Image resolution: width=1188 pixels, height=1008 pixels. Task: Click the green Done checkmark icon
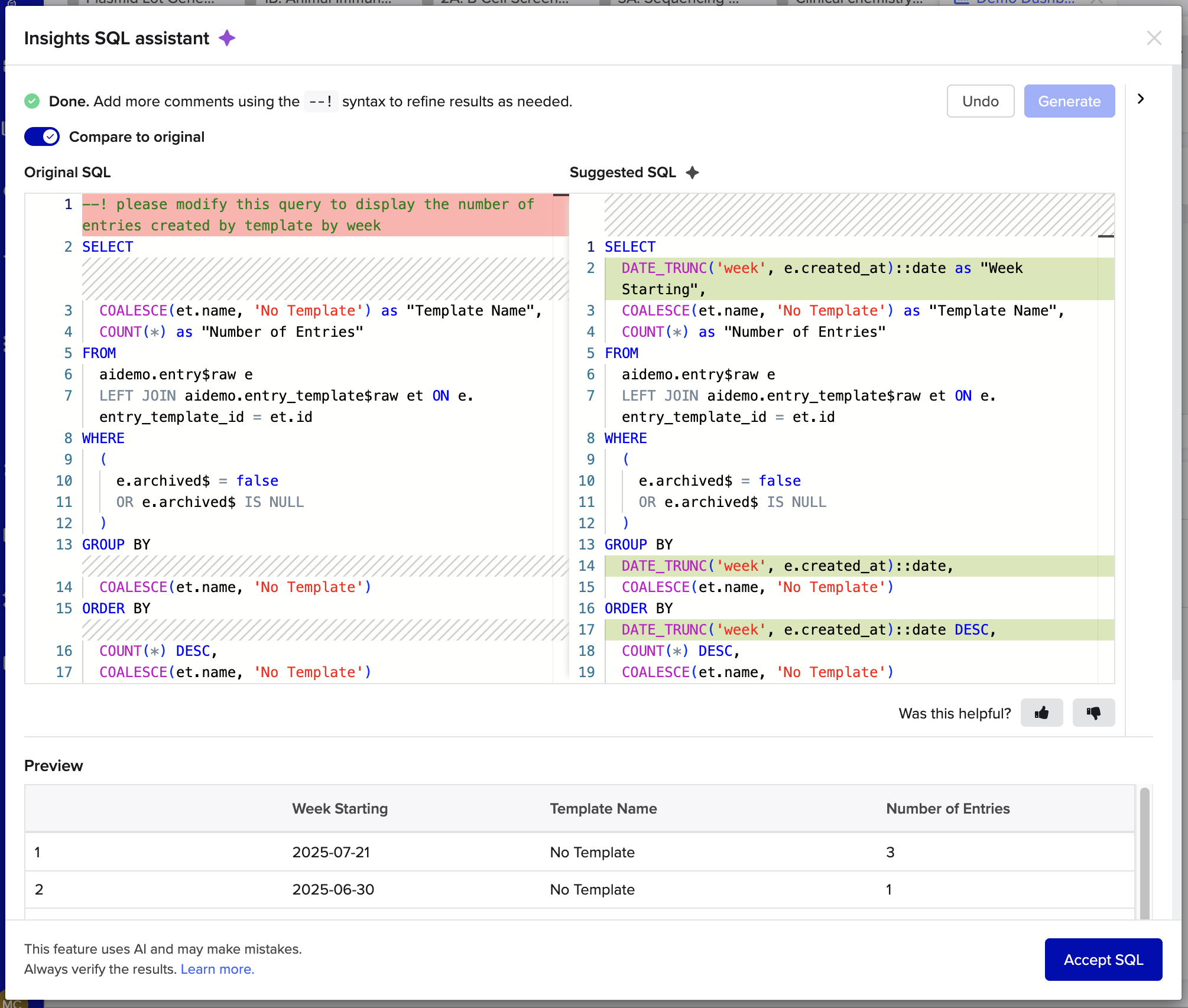click(32, 100)
